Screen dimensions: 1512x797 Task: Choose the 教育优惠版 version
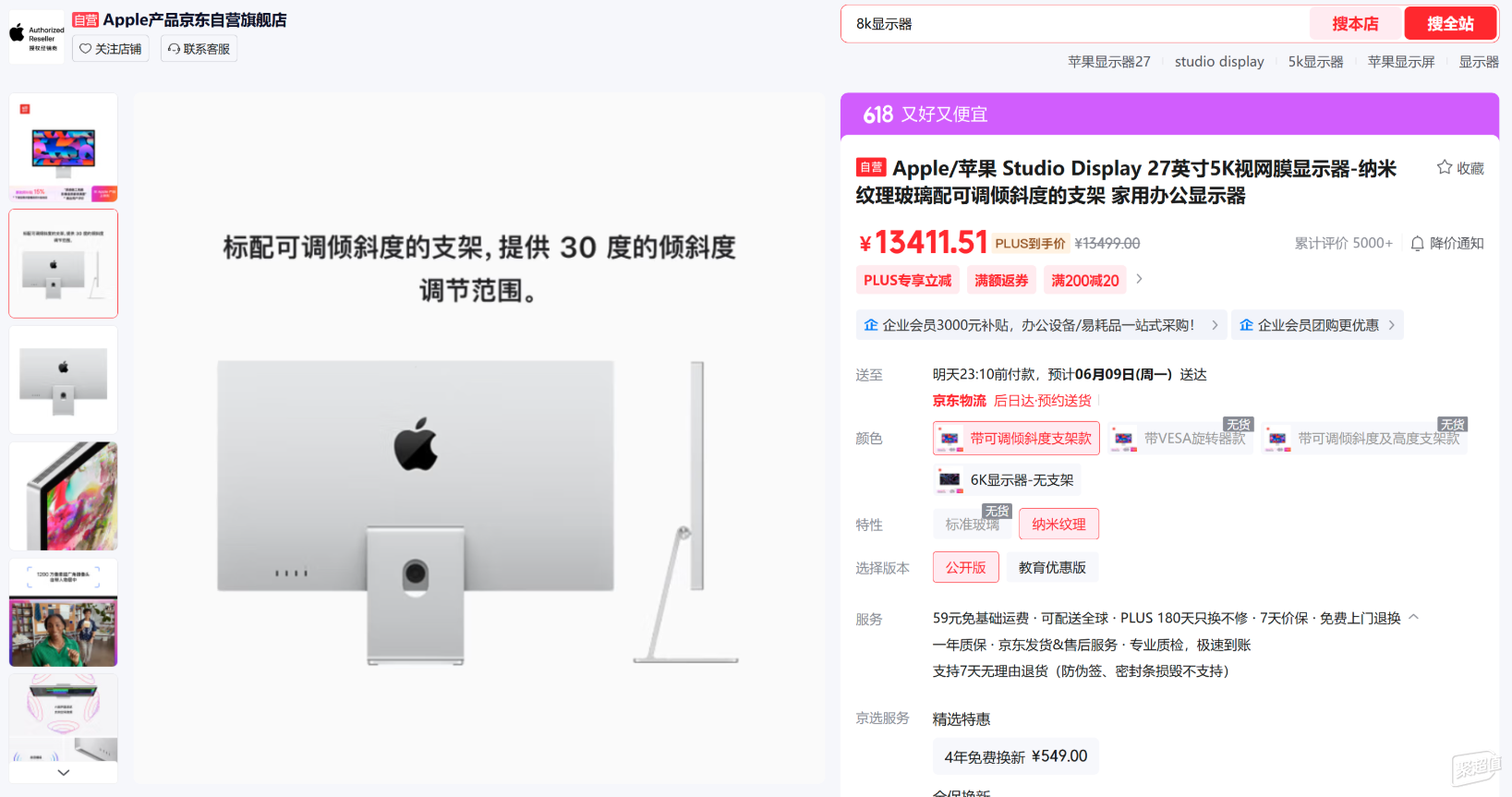pos(1052,568)
